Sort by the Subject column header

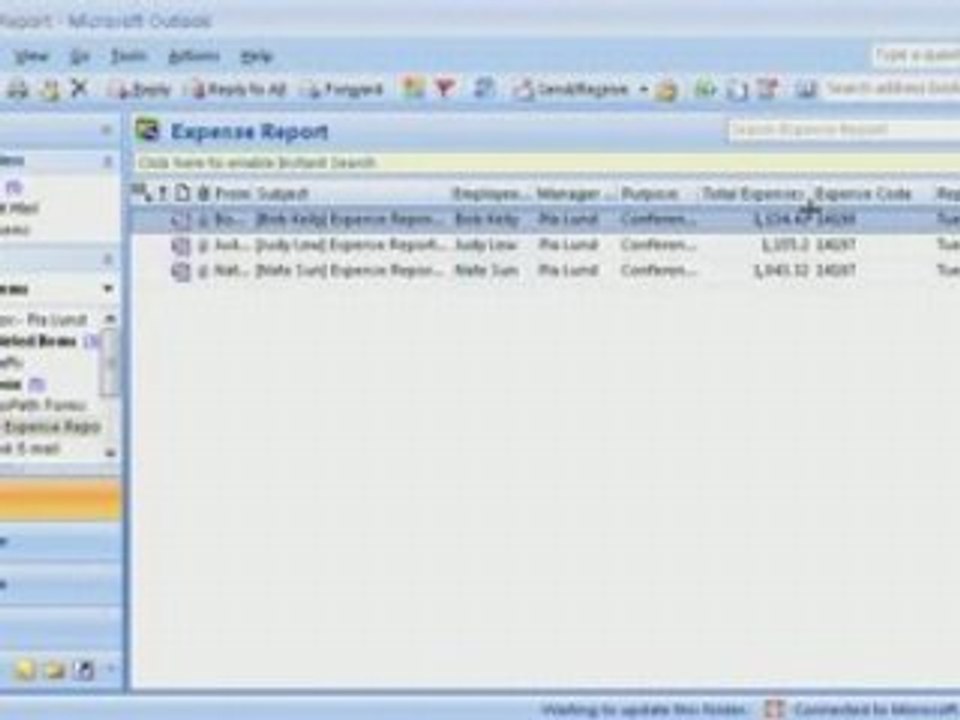coord(282,194)
